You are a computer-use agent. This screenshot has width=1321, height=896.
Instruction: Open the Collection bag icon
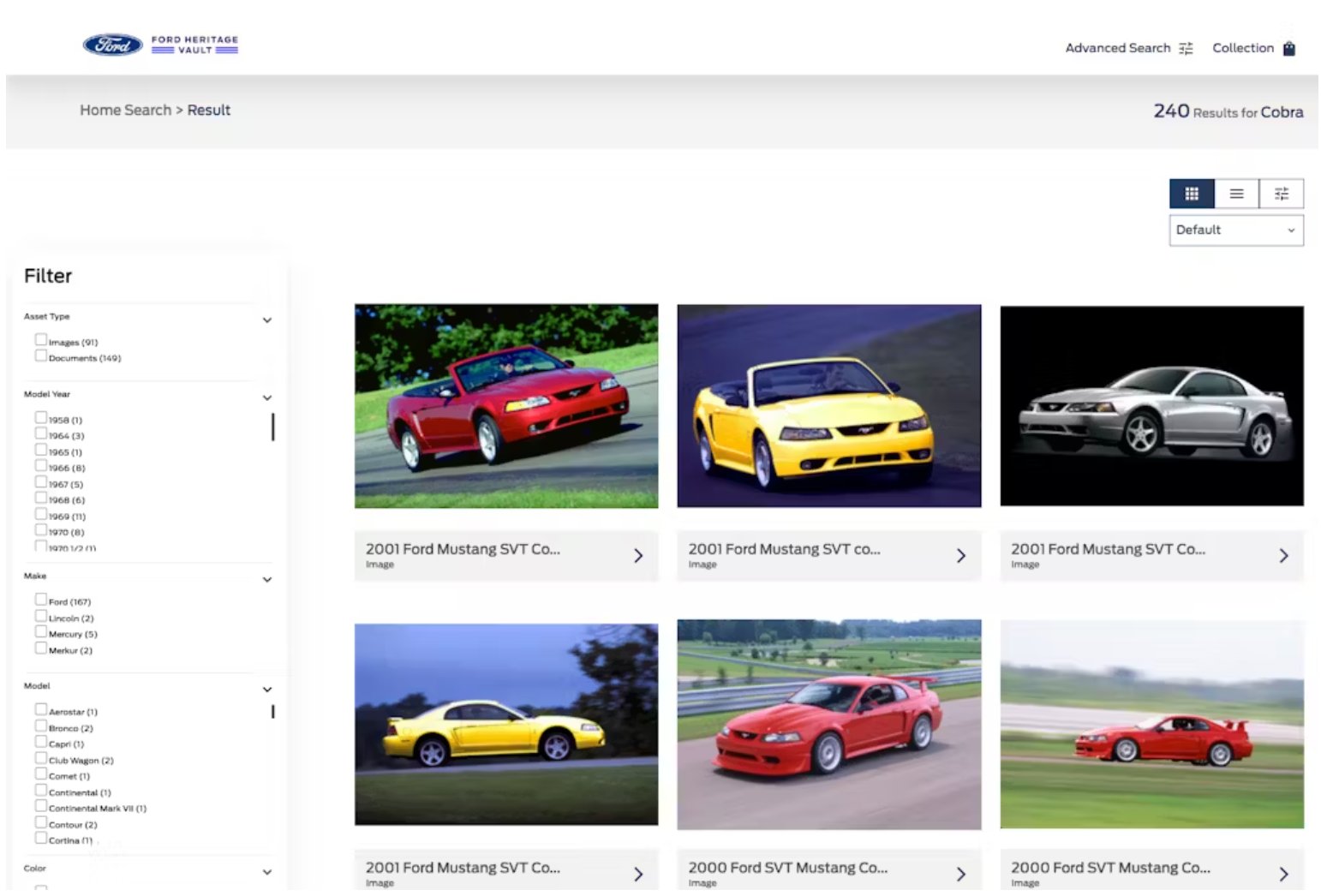click(1288, 49)
